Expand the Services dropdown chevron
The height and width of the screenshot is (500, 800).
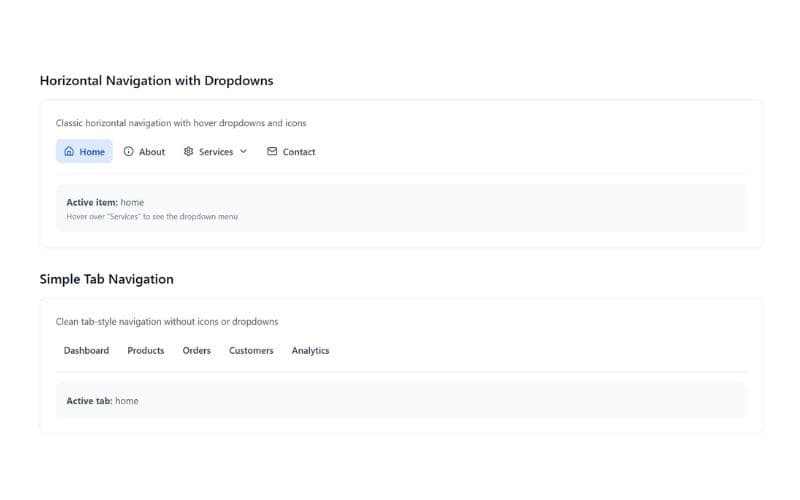(x=243, y=152)
